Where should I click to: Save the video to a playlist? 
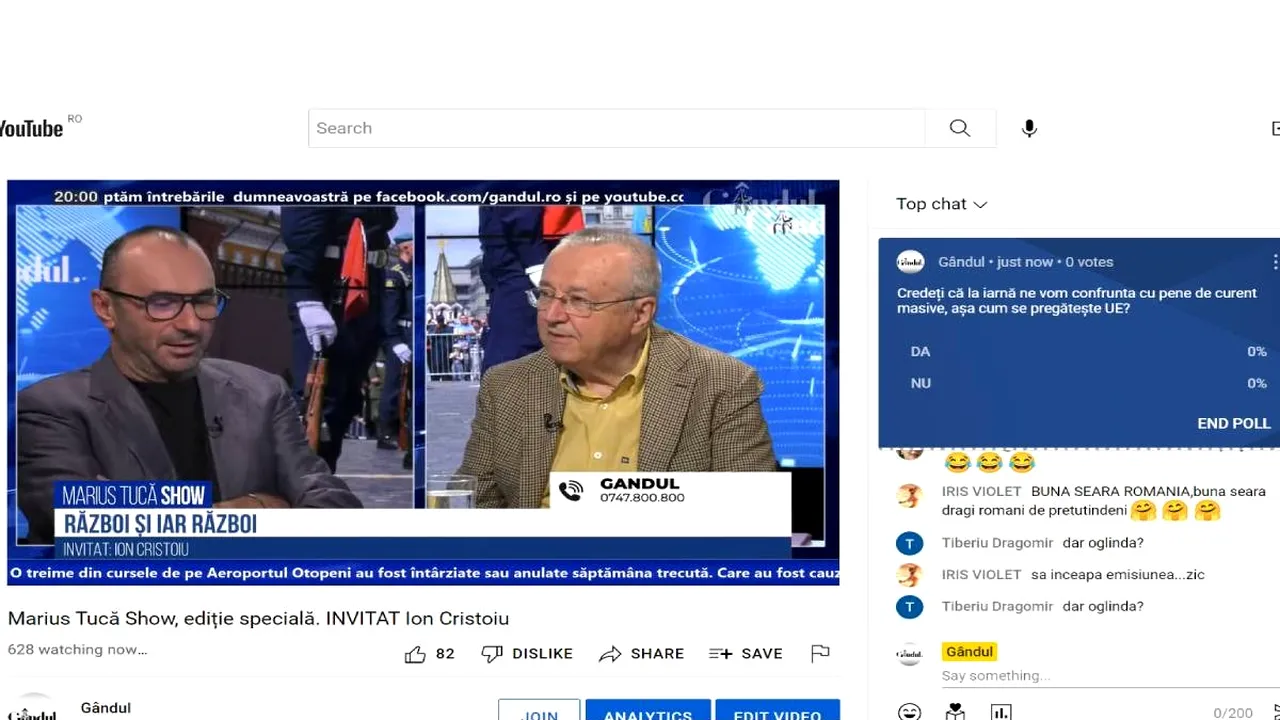coord(745,653)
